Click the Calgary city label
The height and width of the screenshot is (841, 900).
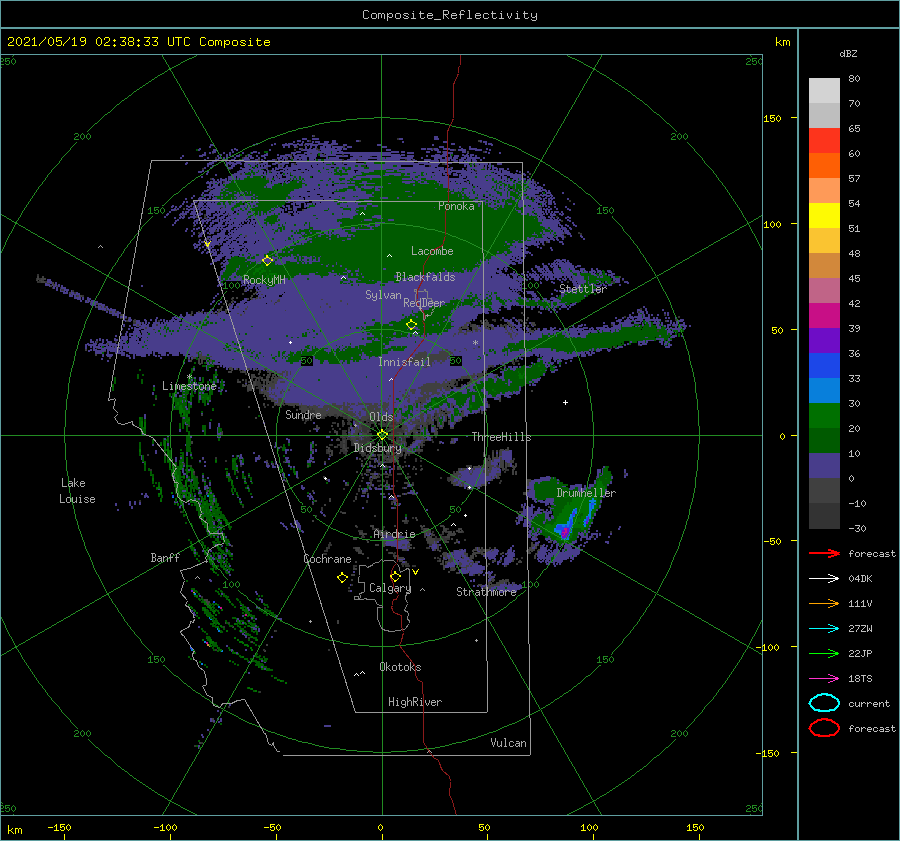click(390, 588)
